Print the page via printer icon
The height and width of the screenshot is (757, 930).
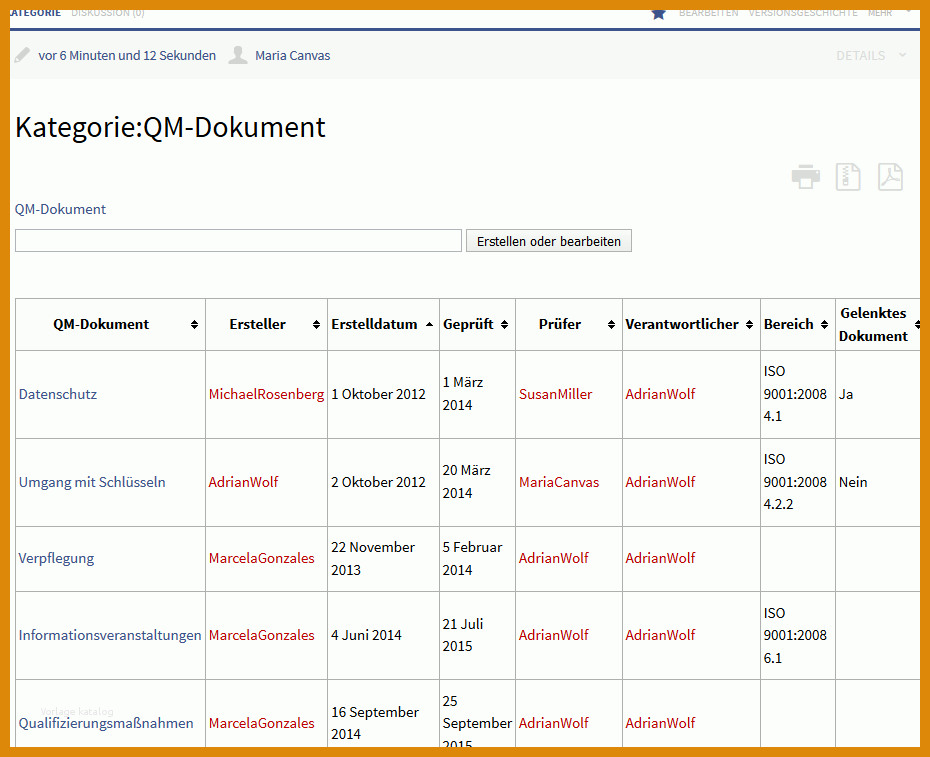pos(805,177)
